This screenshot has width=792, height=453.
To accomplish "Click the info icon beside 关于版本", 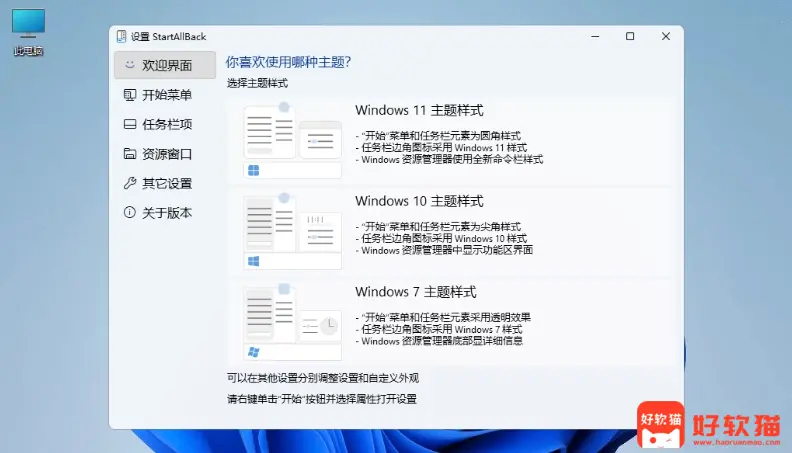I will point(130,212).
